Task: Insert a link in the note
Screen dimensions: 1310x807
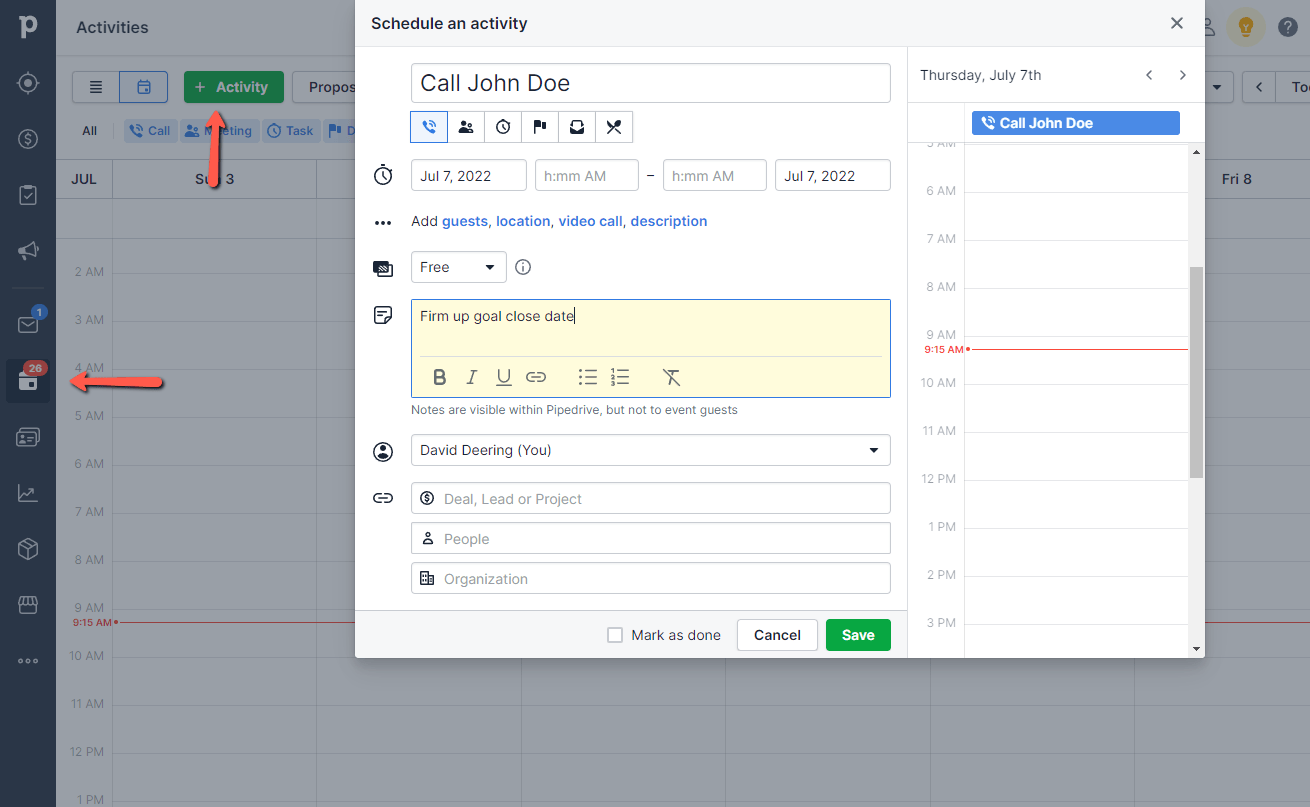Action: [x=536, y=377]
